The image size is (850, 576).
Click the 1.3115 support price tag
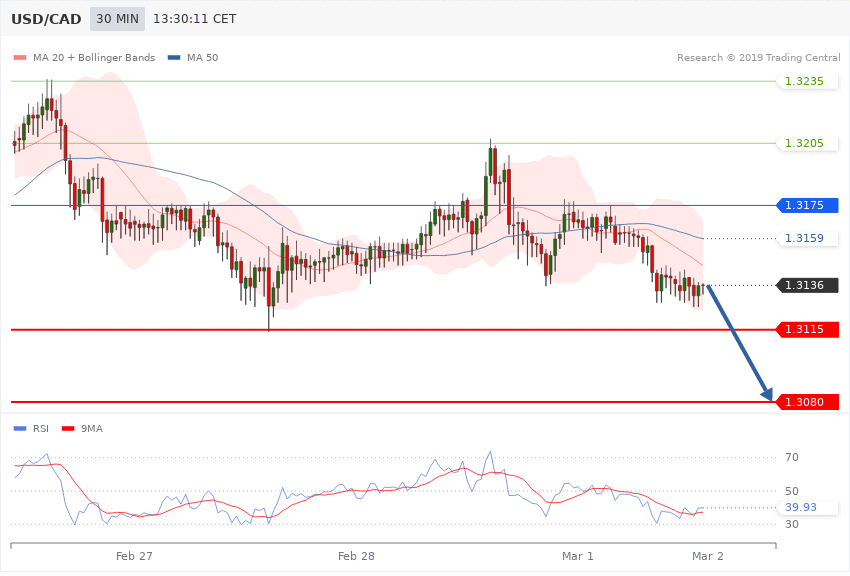tap(808, 329)
